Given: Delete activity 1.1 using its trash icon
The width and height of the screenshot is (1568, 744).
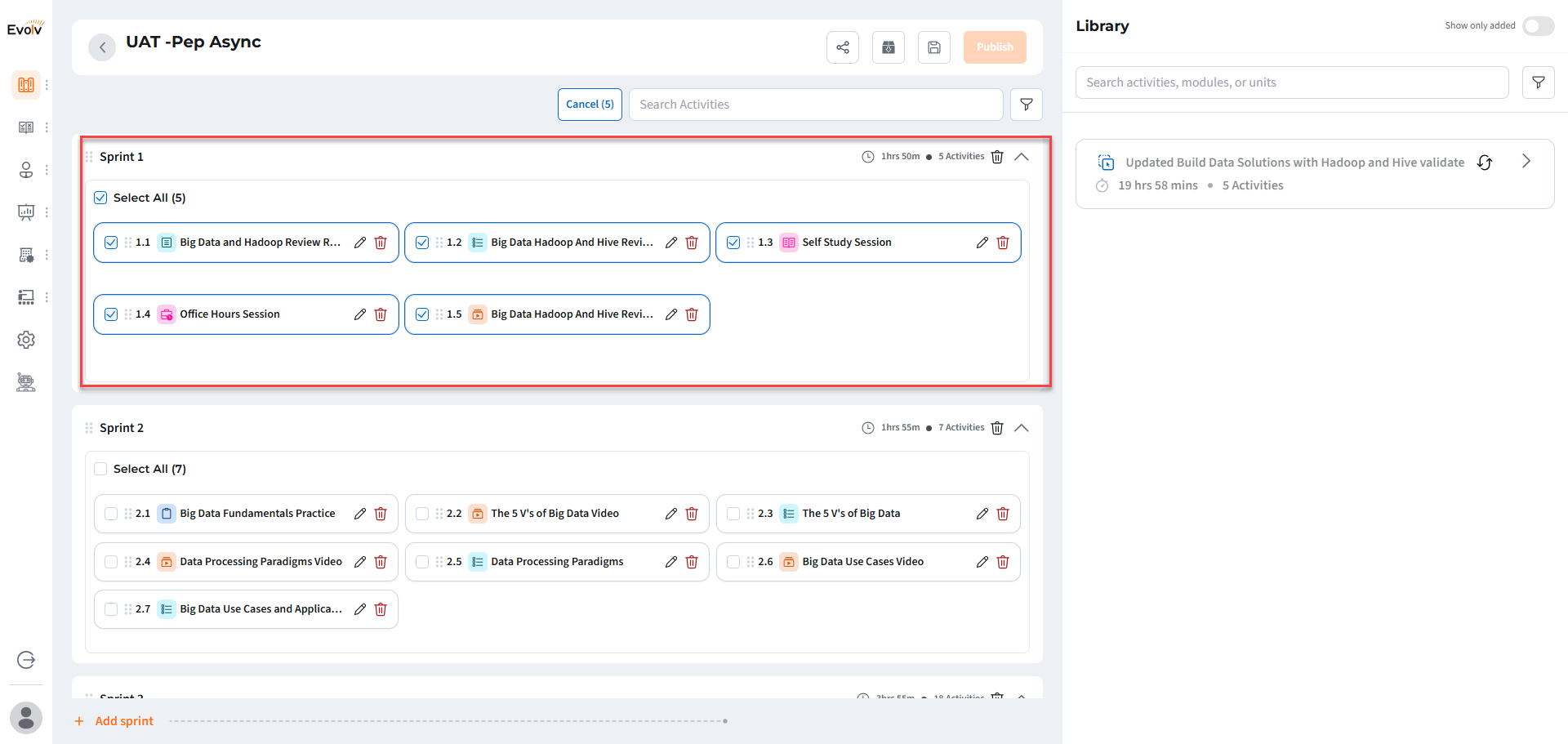Looking at the screenshot, I should tap(381, 243).
